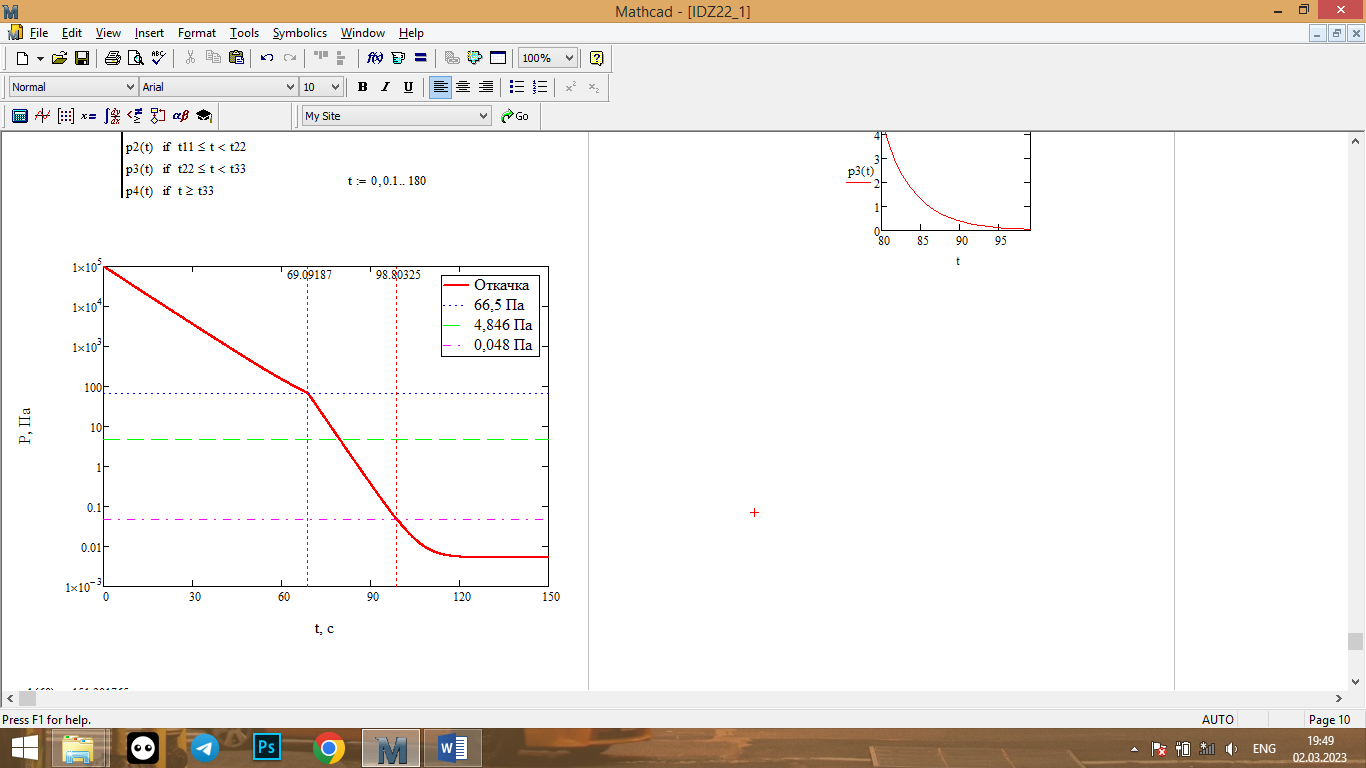Save the worksheet with floppy icon
The width and height of the screenshot is (1366, 768).
(82, 58)
